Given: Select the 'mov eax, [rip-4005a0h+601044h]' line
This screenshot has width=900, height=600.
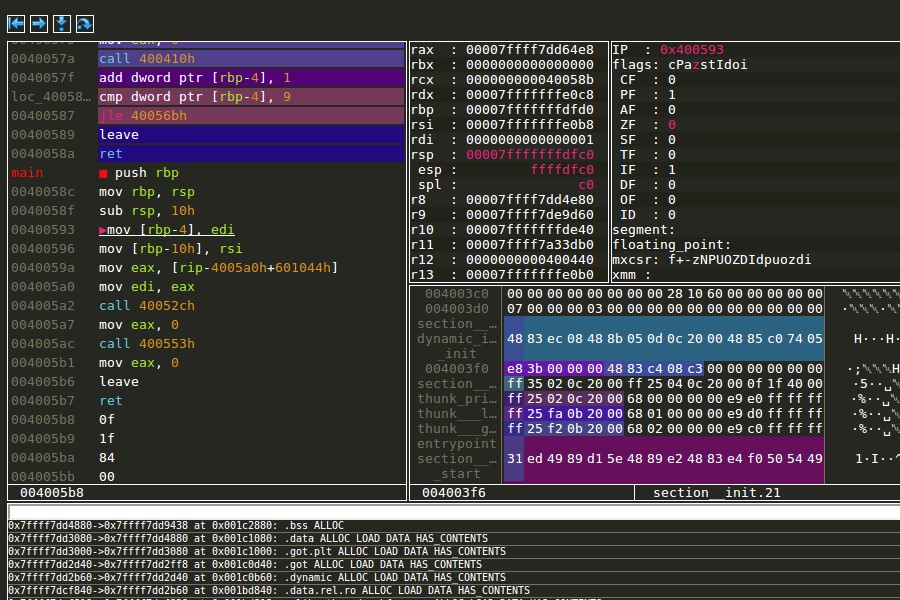Looking at the screenshot, I should pos(218,268).
